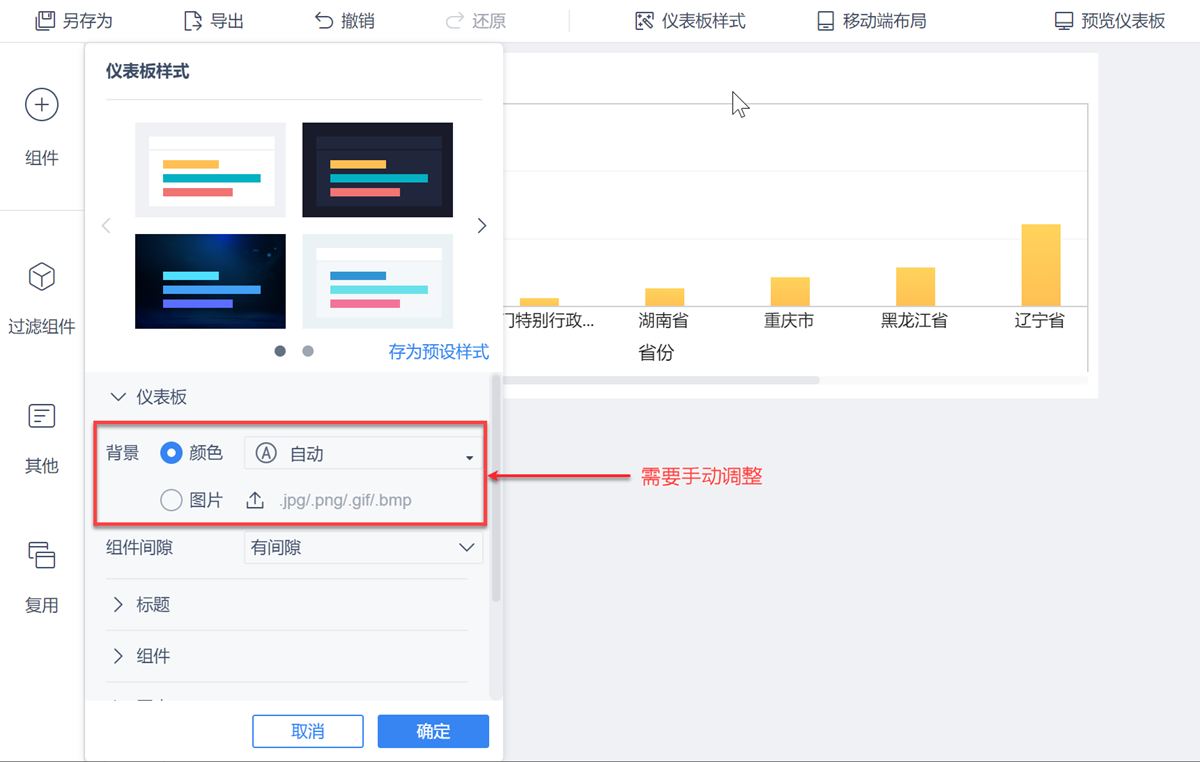Screen dimensions: 1200x762
Task: Click the 辽宁省 bar in chart
Action: coord(1040,265)
